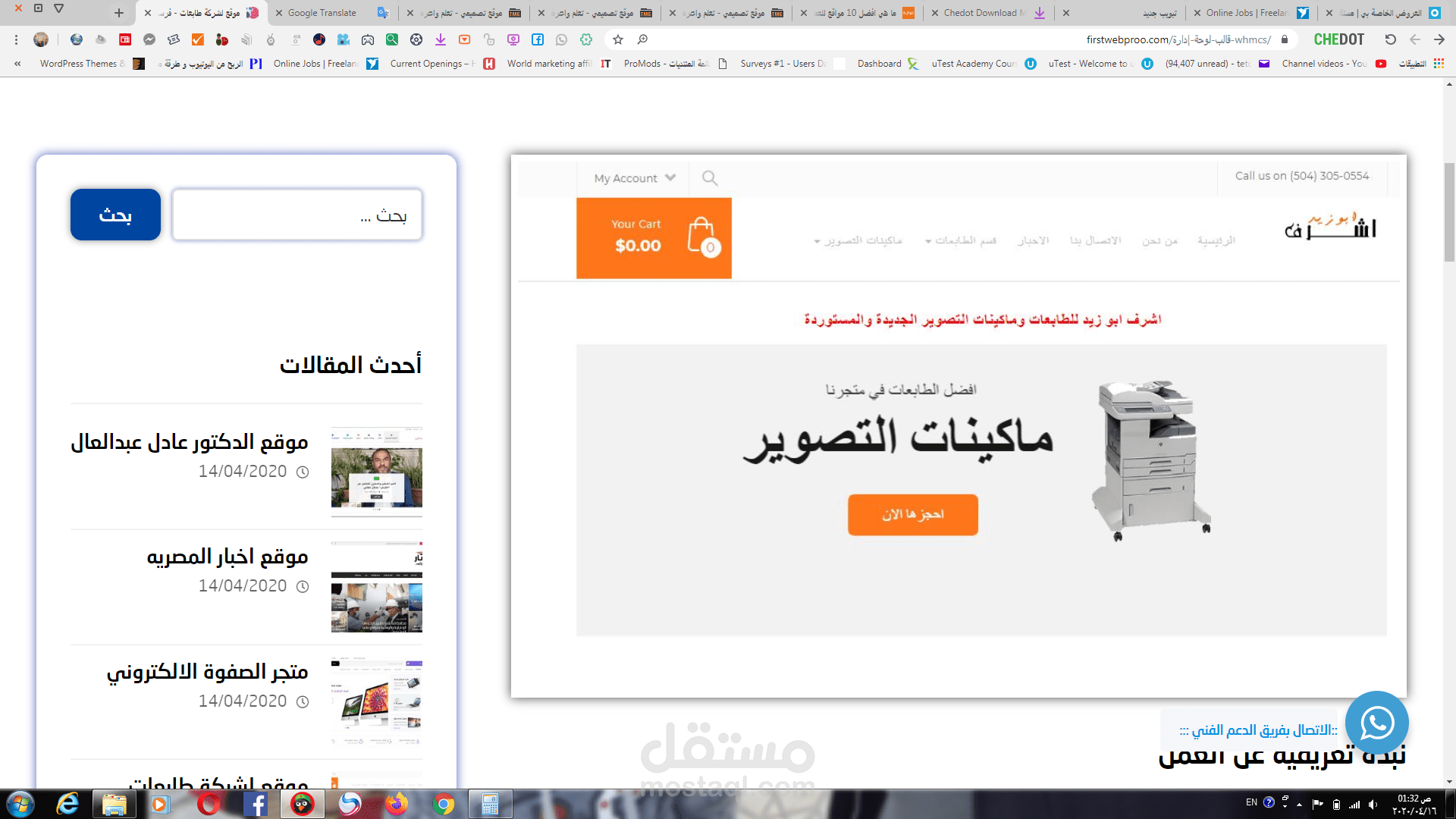Click the green gear extension icon
The width and height of the screenshot is (1456, 819).
[x=586, y=39]
